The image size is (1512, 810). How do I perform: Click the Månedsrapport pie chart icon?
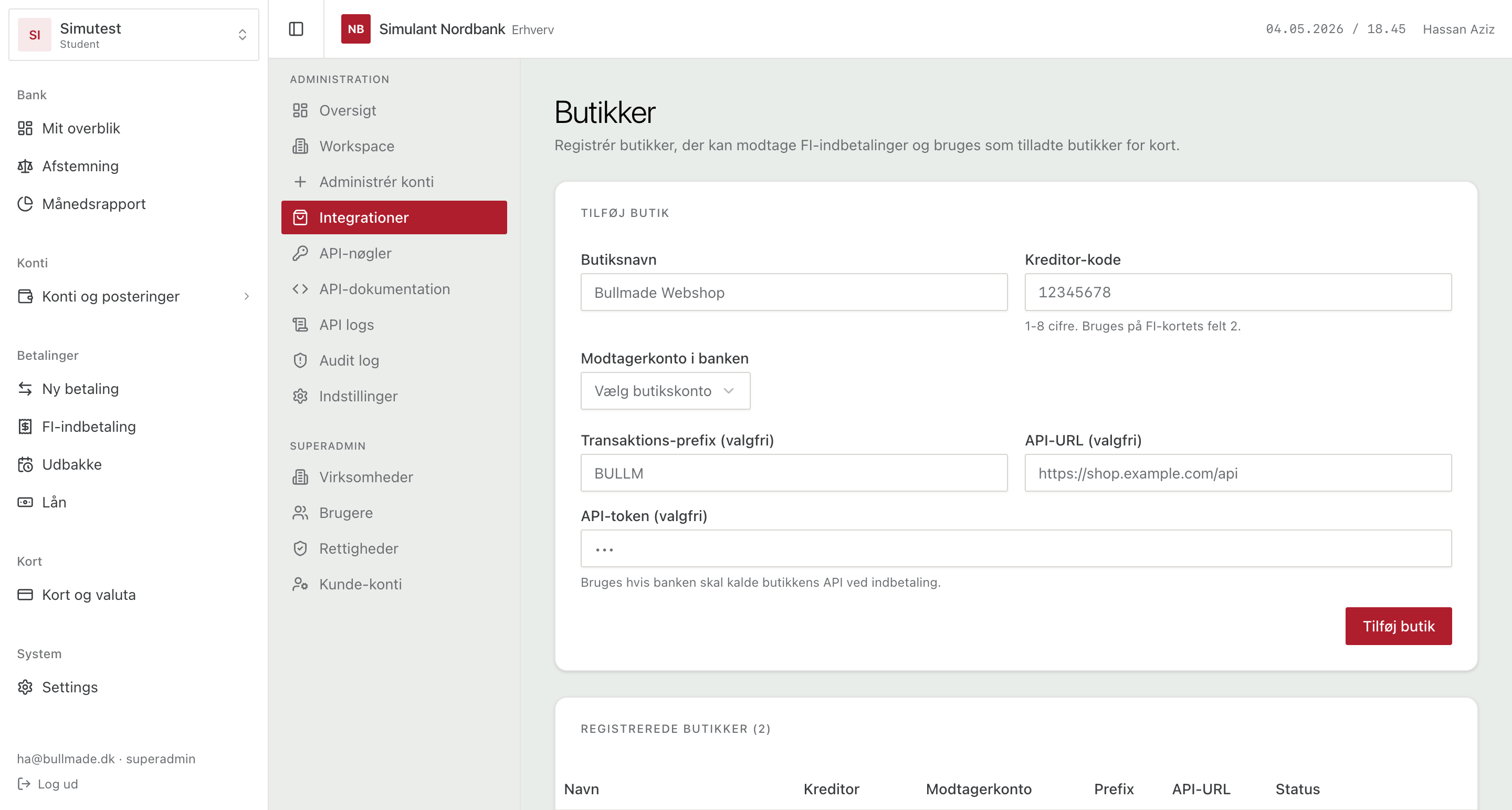pyautogui.click(x=25, y=204)
